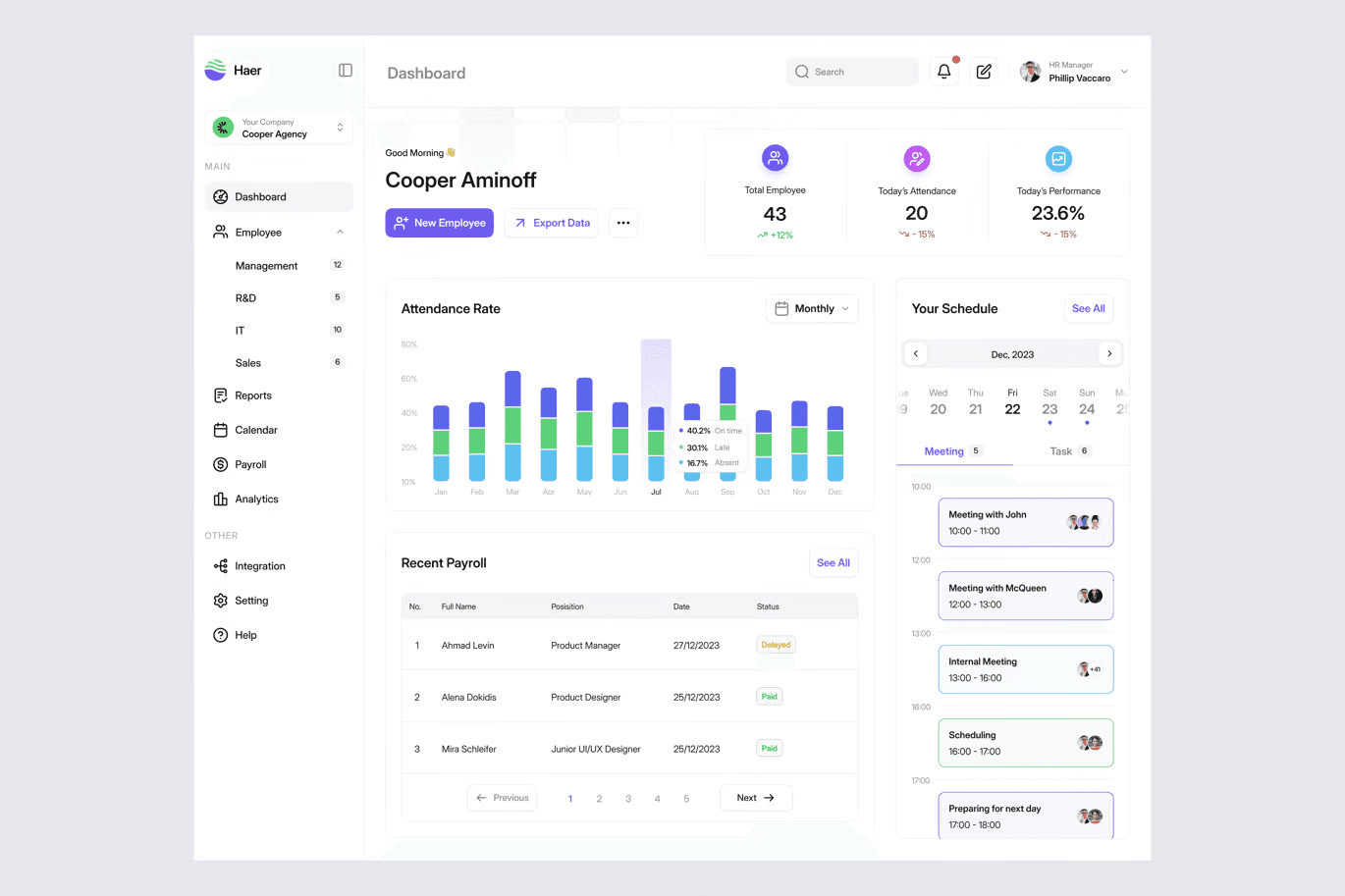Click the Payroll dollar icon

coord(221,464)
